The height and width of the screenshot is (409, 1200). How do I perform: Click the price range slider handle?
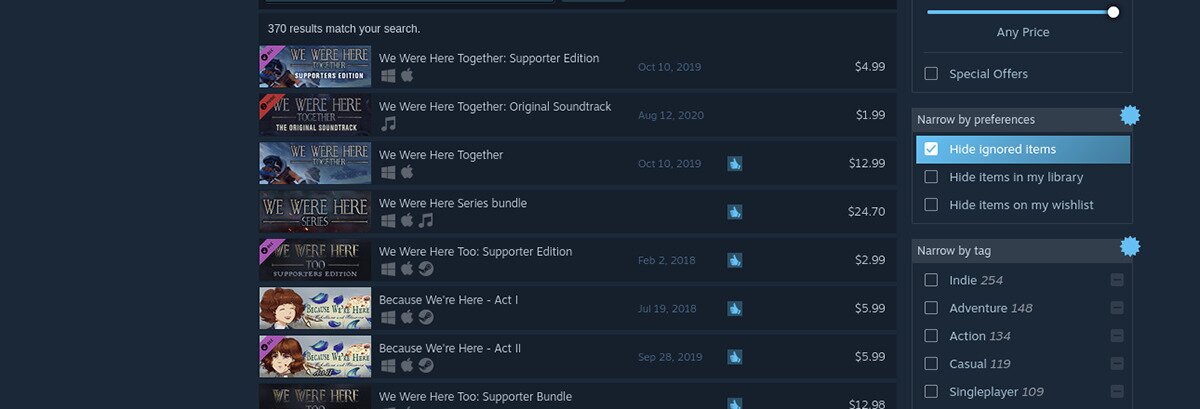tap(1113, 12)
